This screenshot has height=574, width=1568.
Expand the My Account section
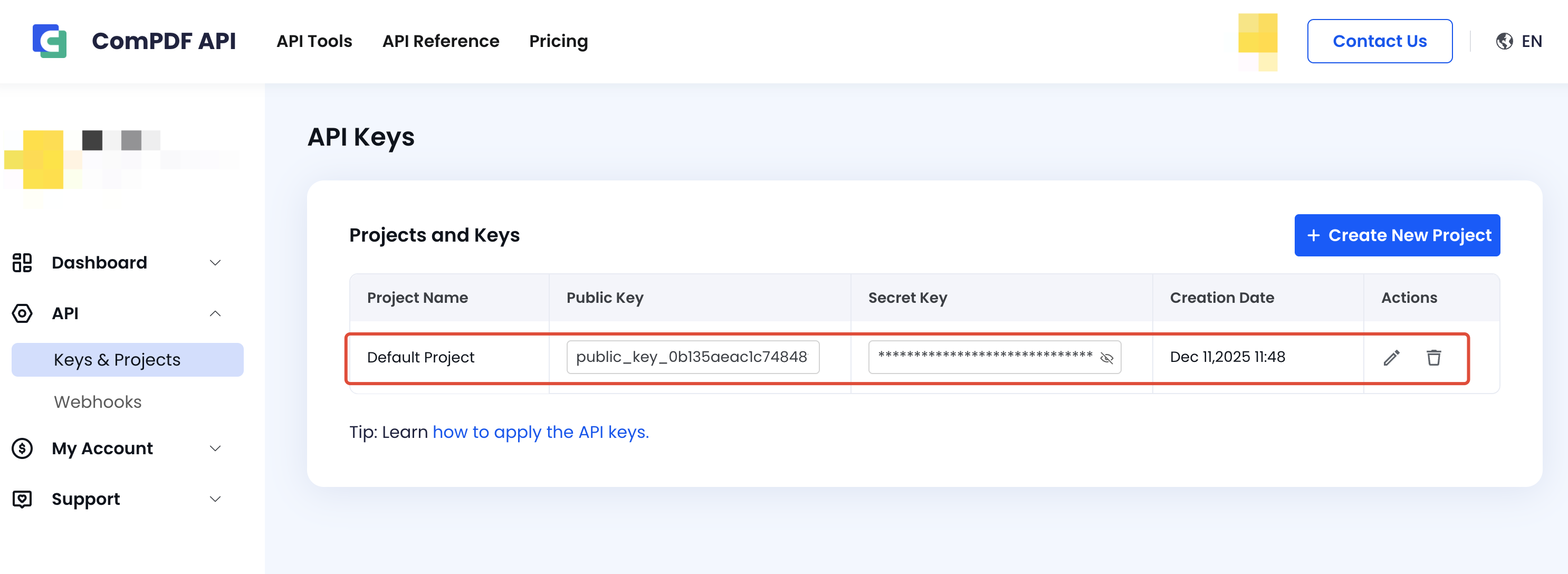tap(215, 448)
